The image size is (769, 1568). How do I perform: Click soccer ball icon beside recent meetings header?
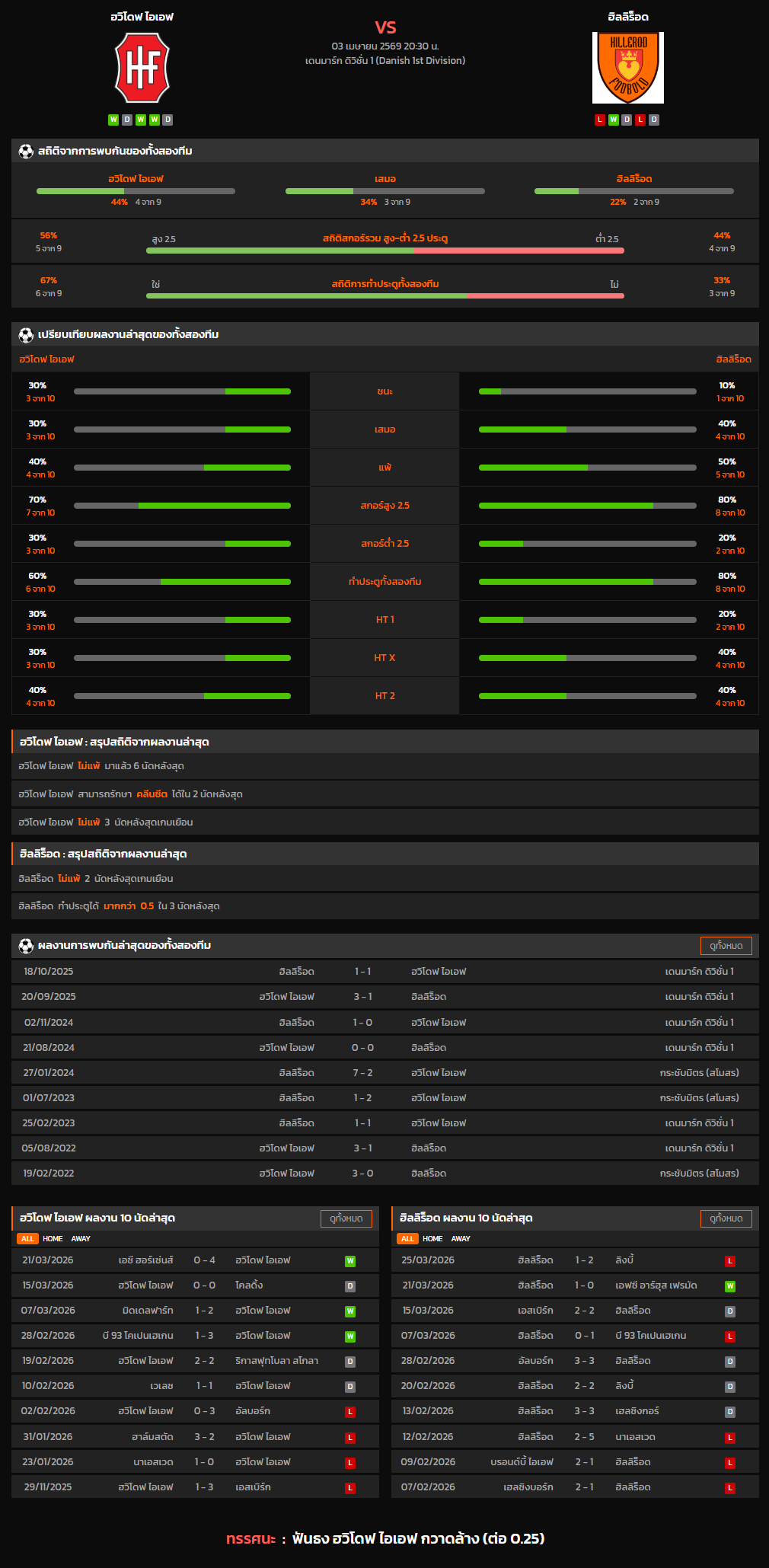[26, 945]
